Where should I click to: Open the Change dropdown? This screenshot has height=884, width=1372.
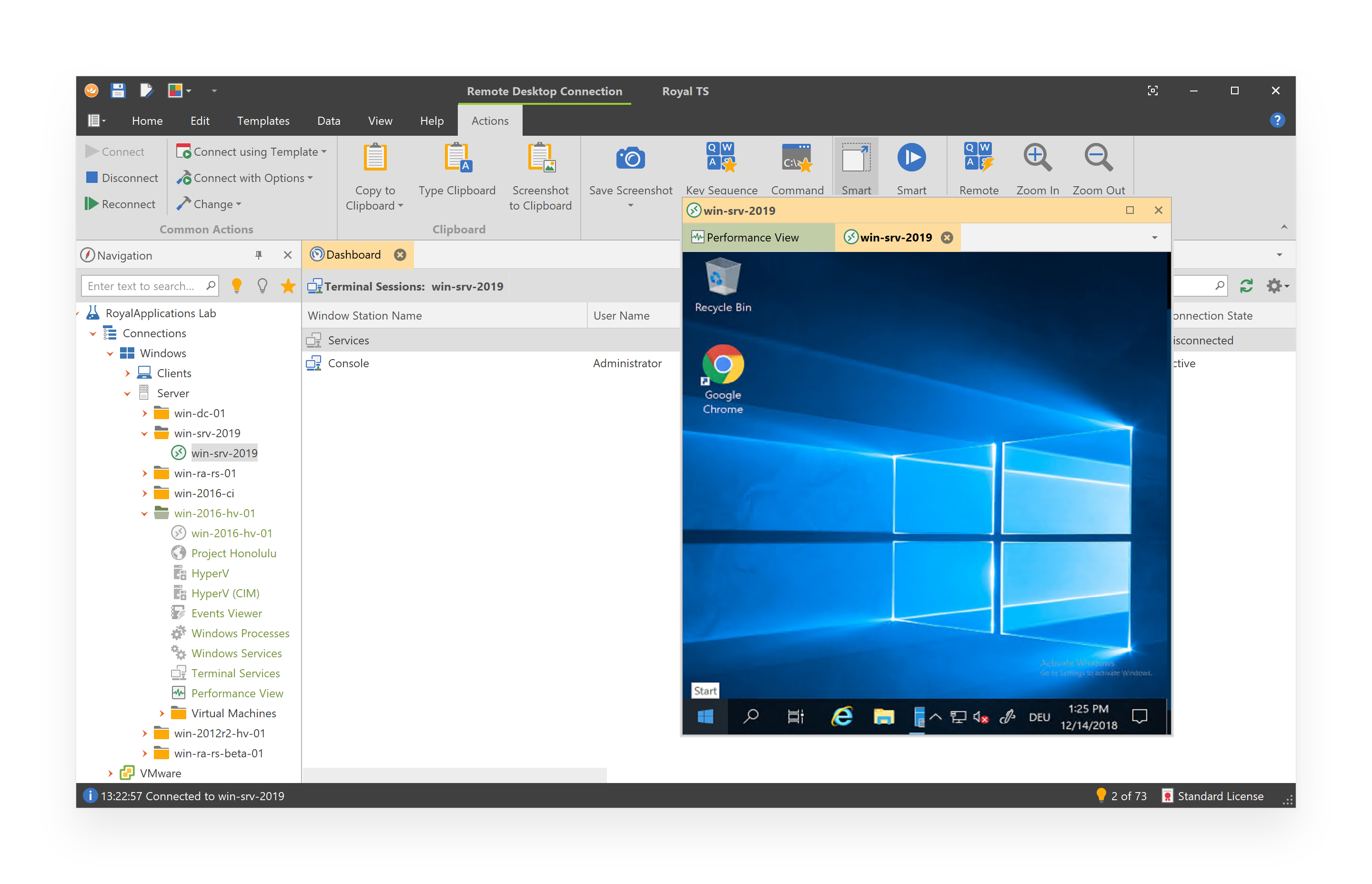click(x=209, y=204)
